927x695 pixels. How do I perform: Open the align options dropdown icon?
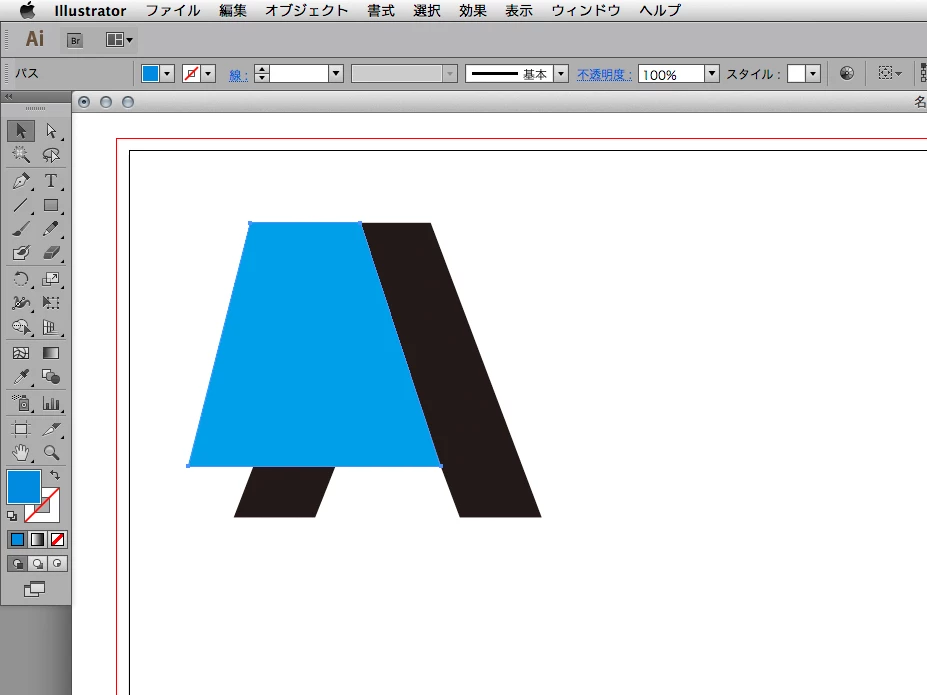coord(890,73)
